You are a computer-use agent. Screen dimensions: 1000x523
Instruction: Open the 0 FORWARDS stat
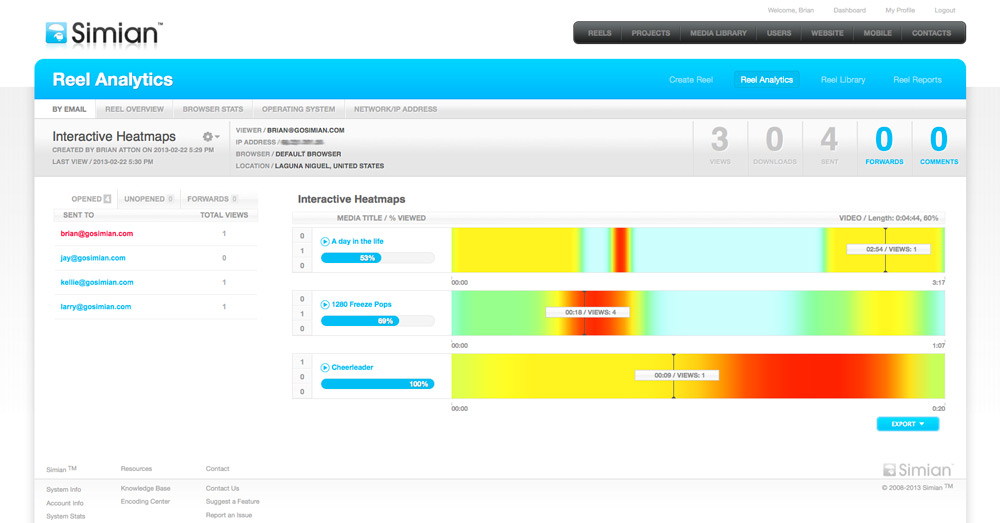pyautogui.click(x=884, y=146)
